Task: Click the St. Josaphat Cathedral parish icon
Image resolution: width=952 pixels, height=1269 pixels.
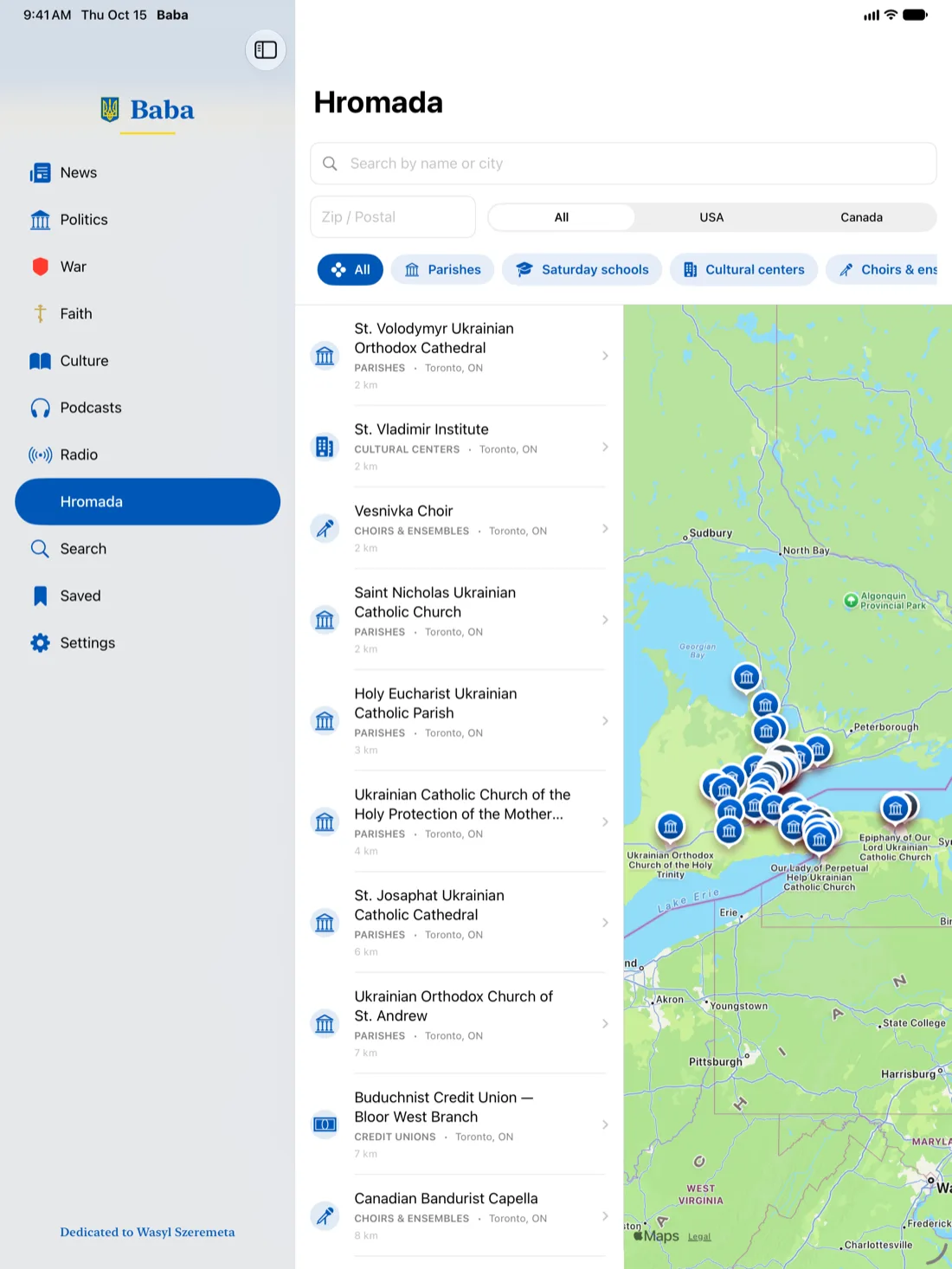Action: click(x=325, y=923)
